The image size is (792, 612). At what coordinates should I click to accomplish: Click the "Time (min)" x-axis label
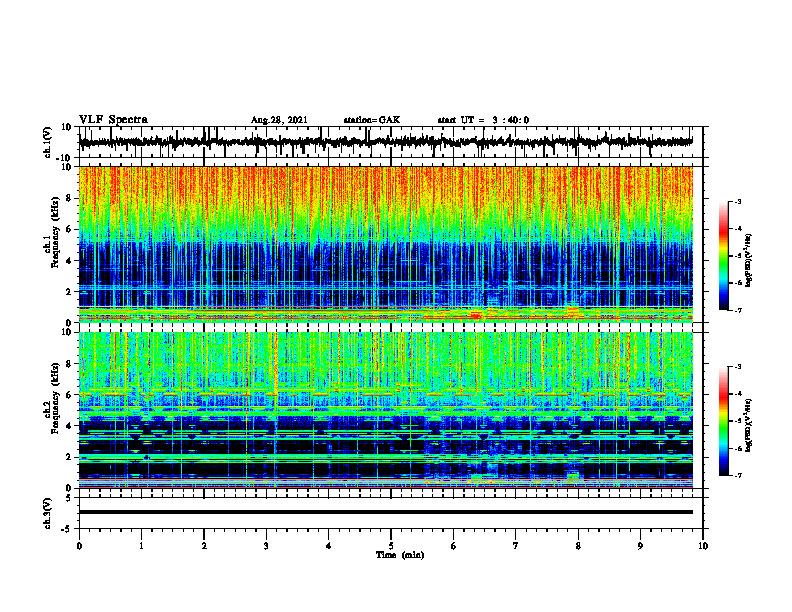tap(400, 555)
